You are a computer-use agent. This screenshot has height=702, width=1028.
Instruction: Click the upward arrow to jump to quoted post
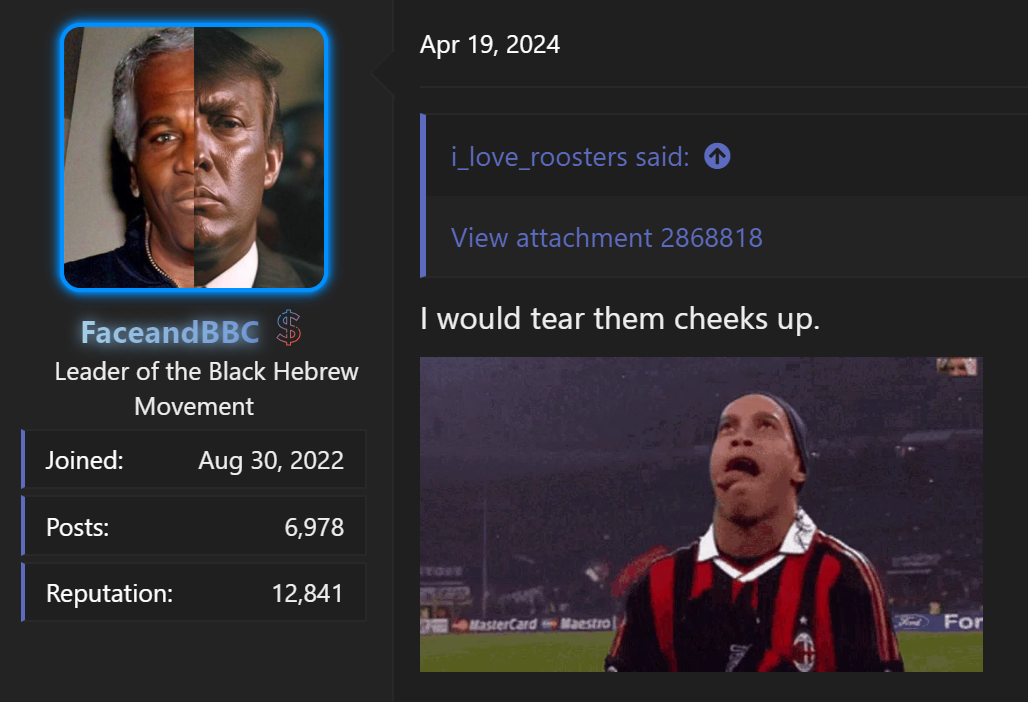(x=716, y=156)
